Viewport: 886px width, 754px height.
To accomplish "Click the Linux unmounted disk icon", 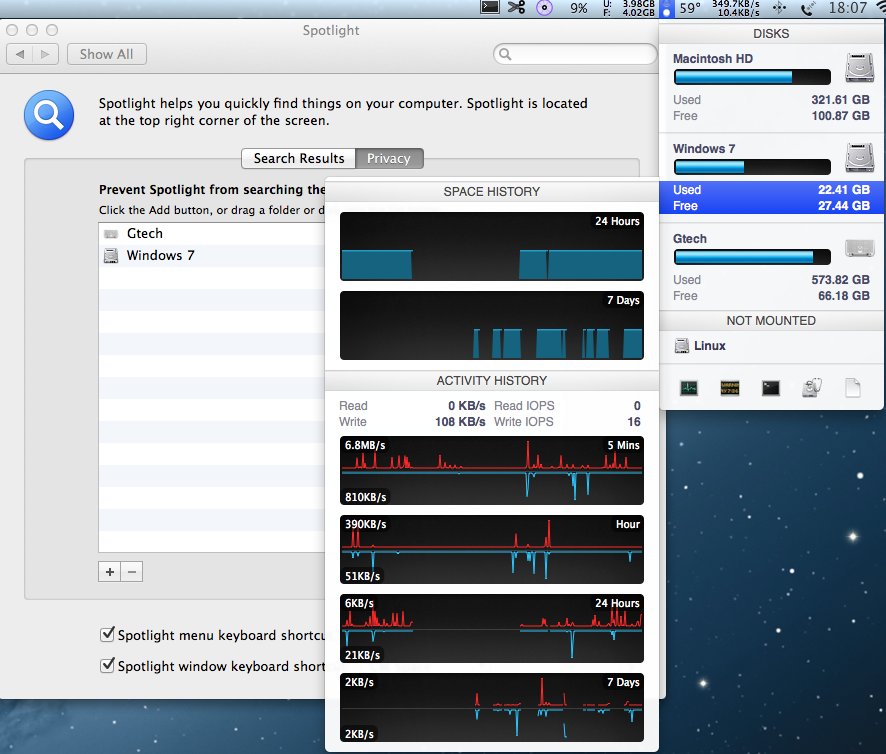I will click(x=682, y=346).
